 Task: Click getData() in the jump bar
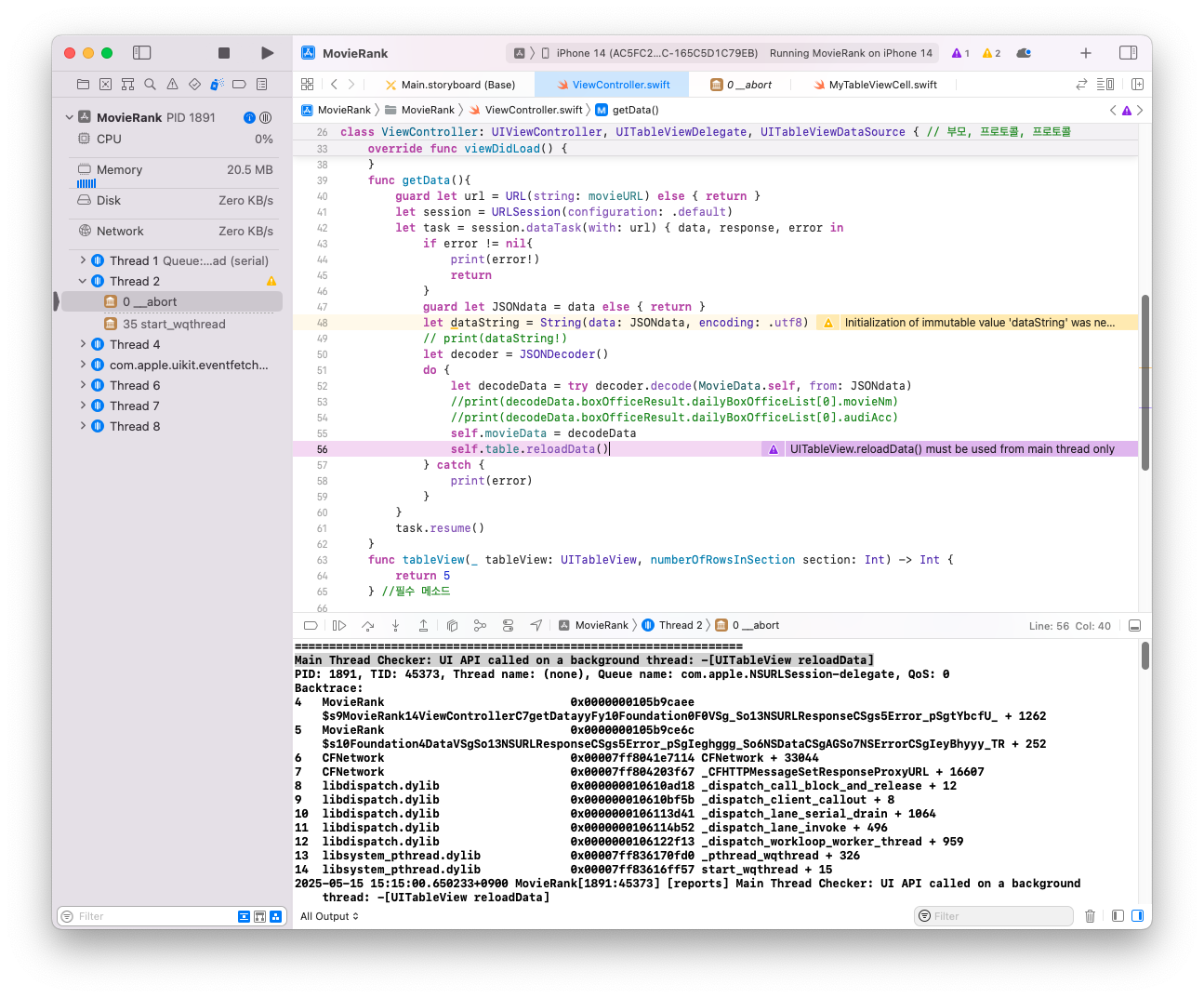[628, 110]
